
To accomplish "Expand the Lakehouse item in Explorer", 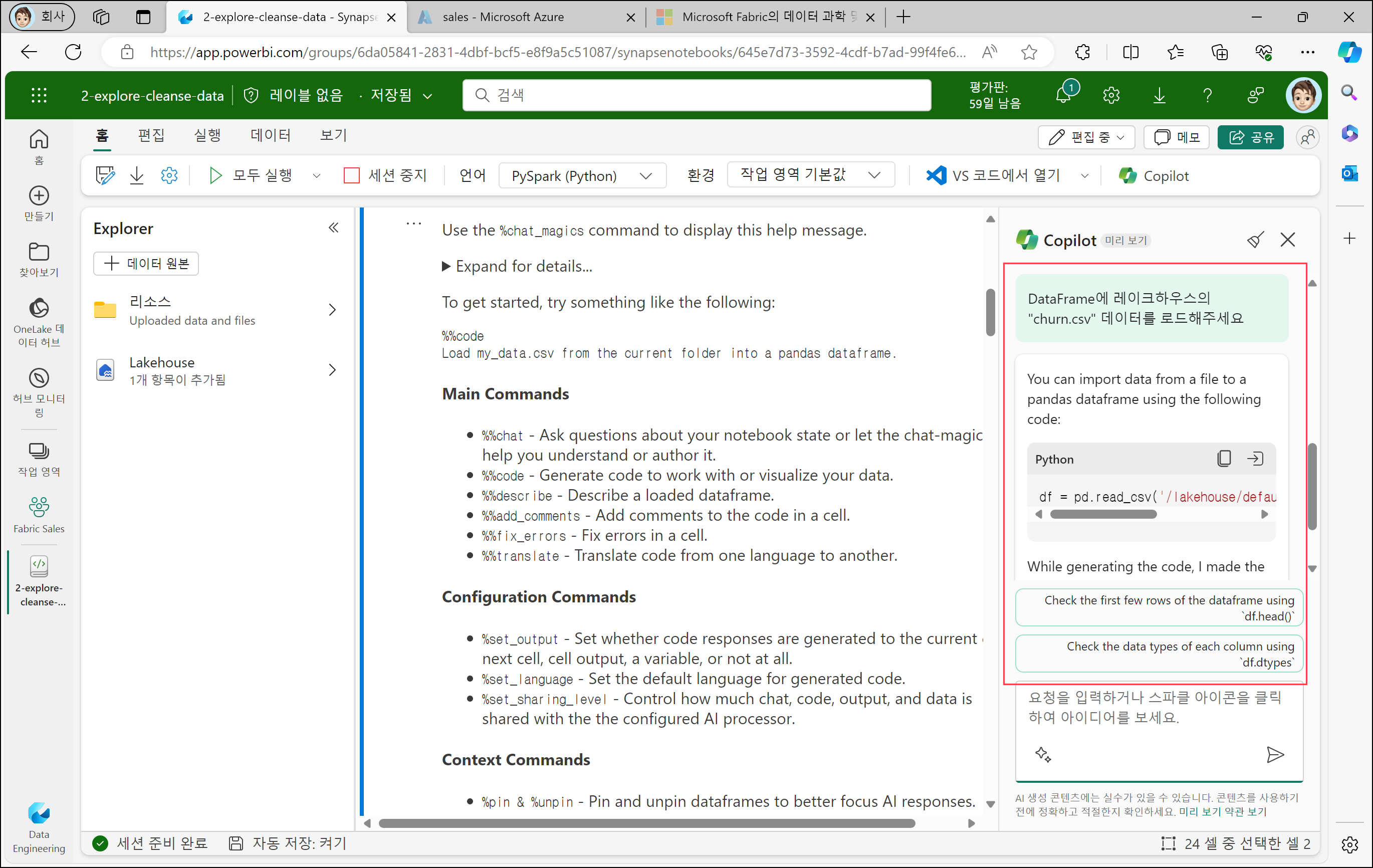I will point(332,370).
